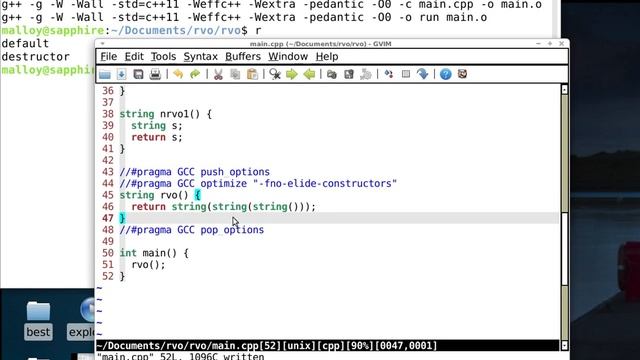Click the Find help toolbar icon
The image size is (640, 360).
point(462,74)
